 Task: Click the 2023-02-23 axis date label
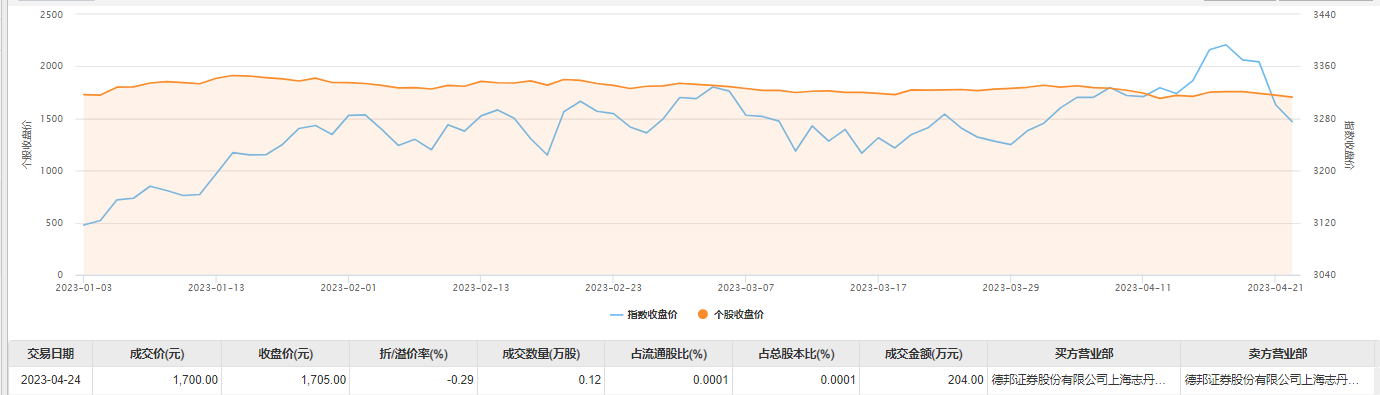tap(613, 287)
